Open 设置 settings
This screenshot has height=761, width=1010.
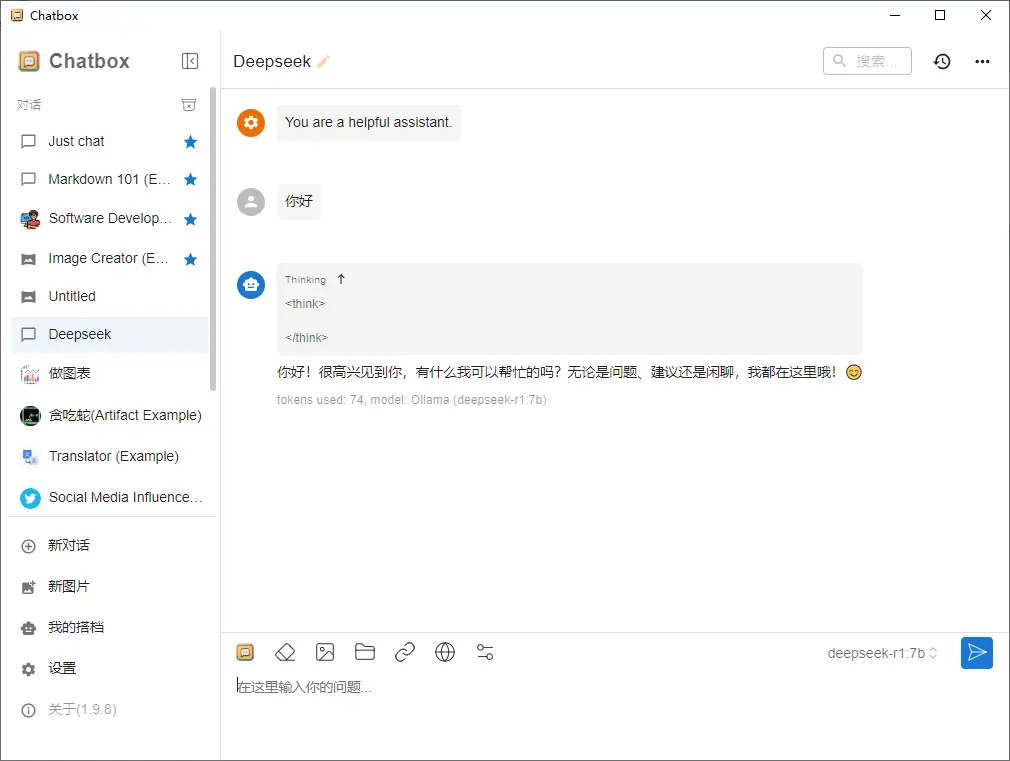click(x=110, y=669)
